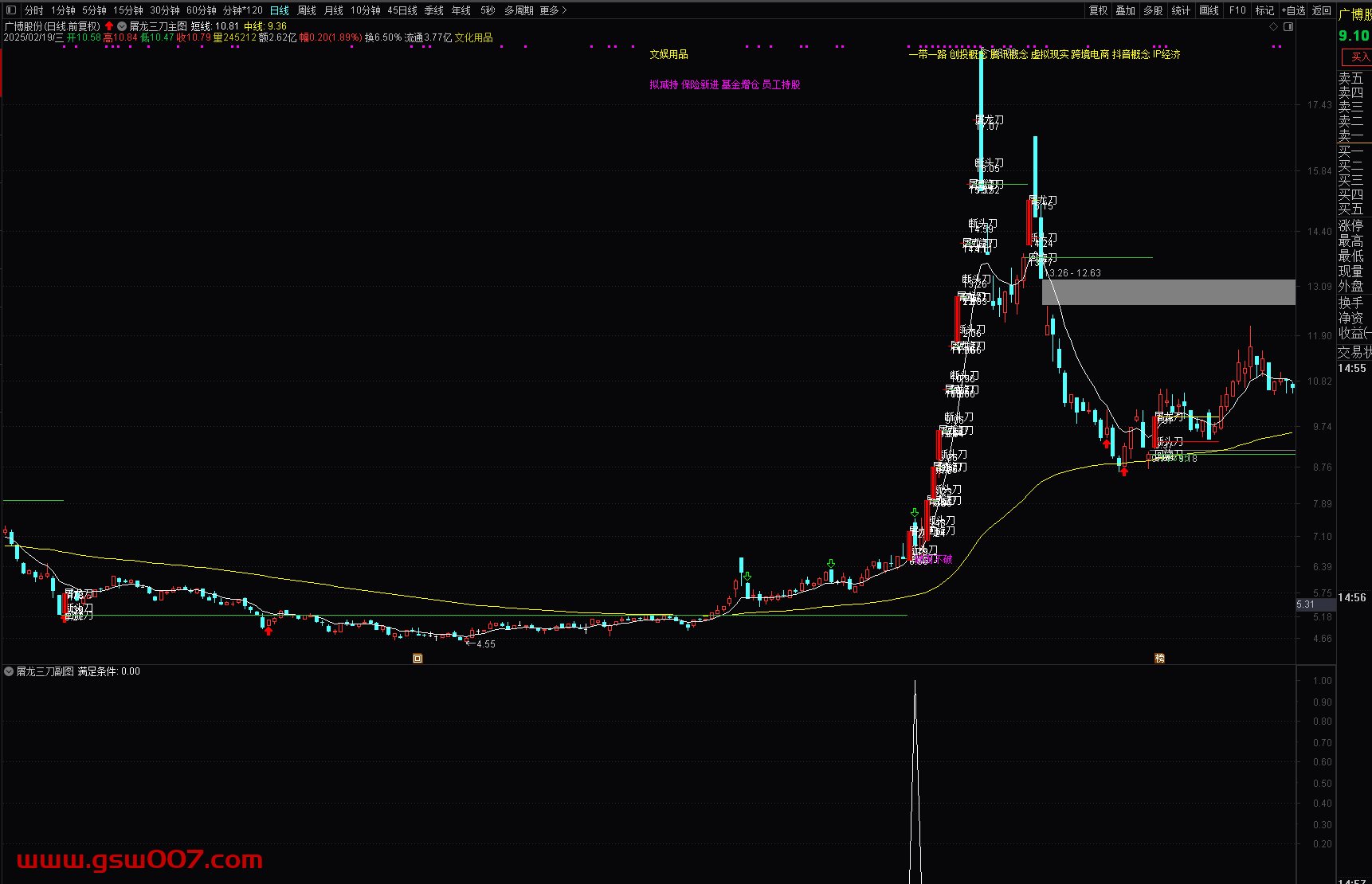Open the 画线 drawing tools
This screenshot has width=1372, height=884.
(x=1209, y=10)
